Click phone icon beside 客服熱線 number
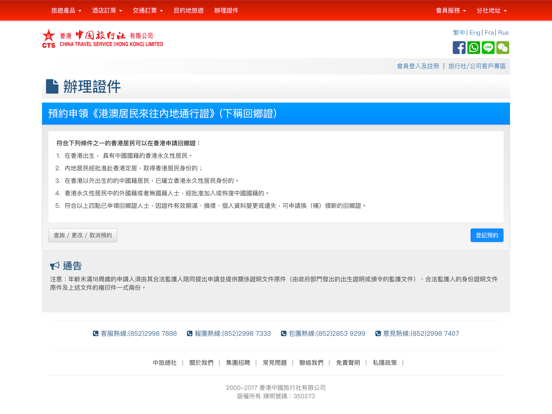The height and width of the screenshot is (414, 552). pos(95,333)
